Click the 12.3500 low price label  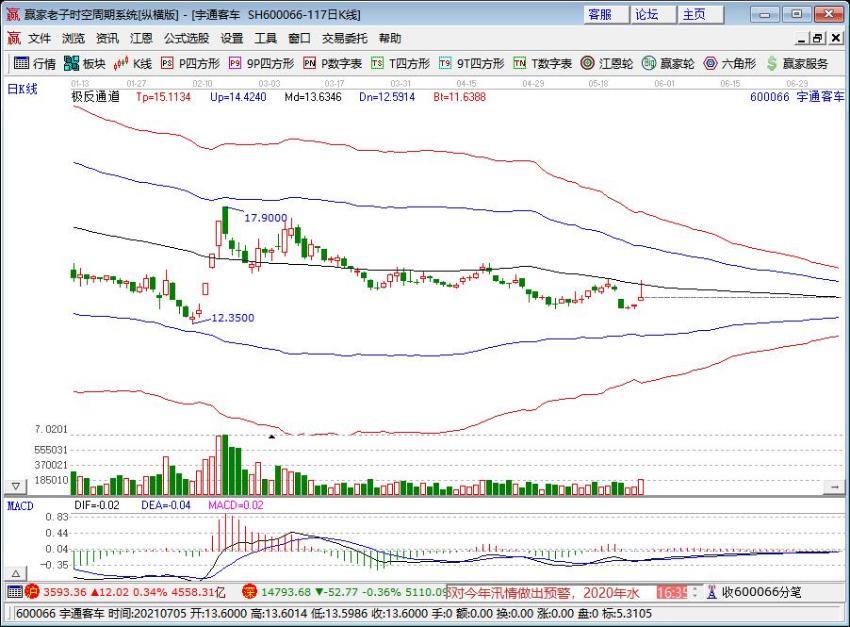pyautogui.click(x=233, y=318)
